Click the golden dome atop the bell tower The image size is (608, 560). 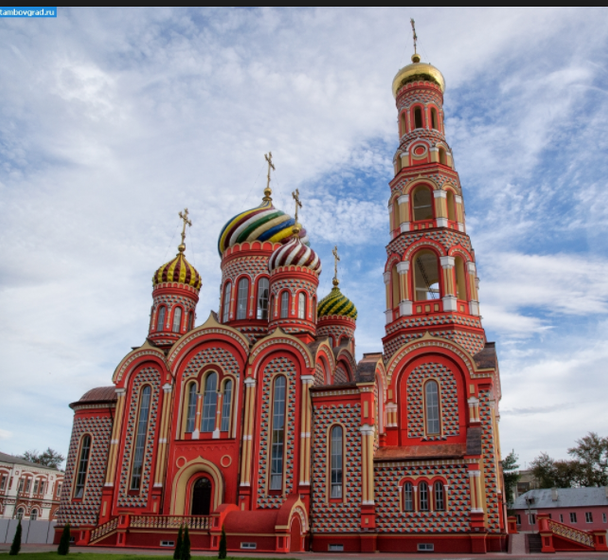coord(418,76)
